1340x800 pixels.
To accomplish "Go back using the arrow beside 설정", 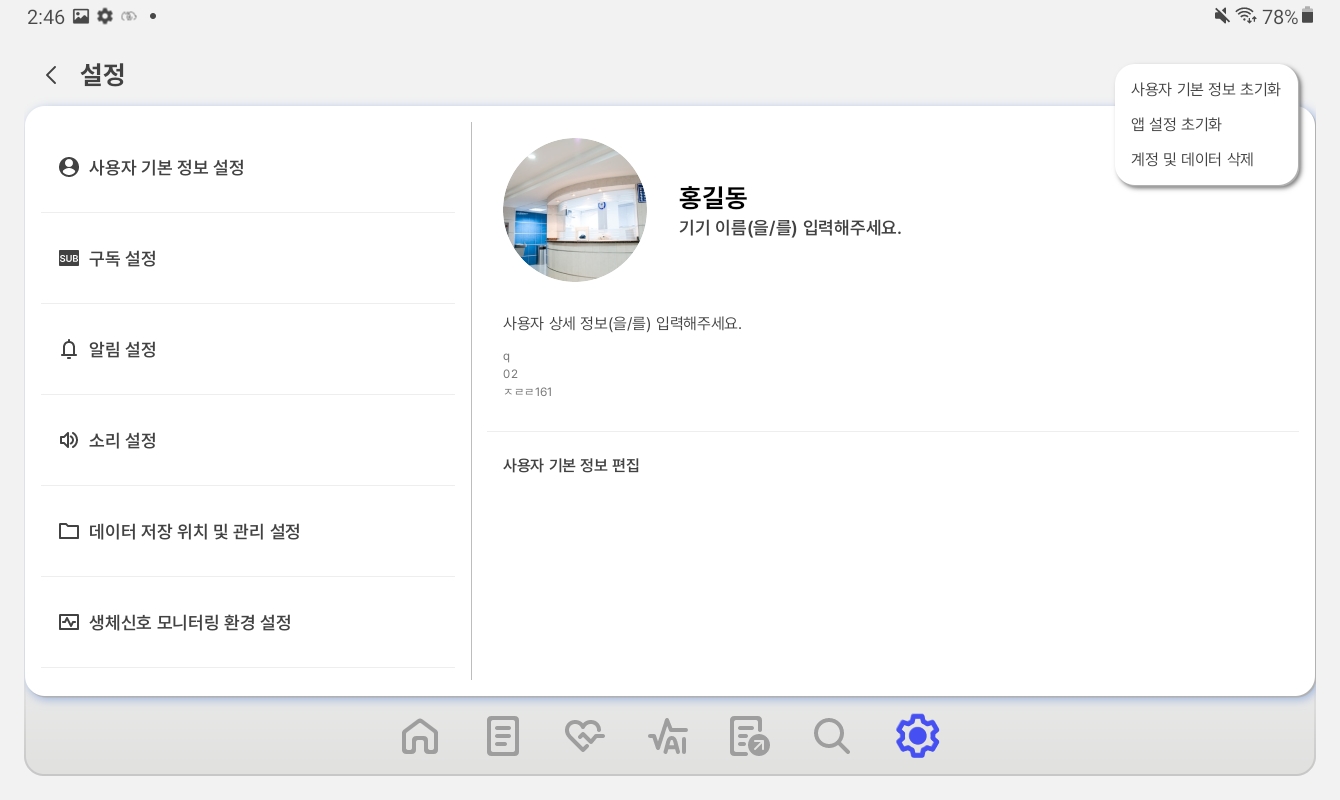I will pos(51,75).
